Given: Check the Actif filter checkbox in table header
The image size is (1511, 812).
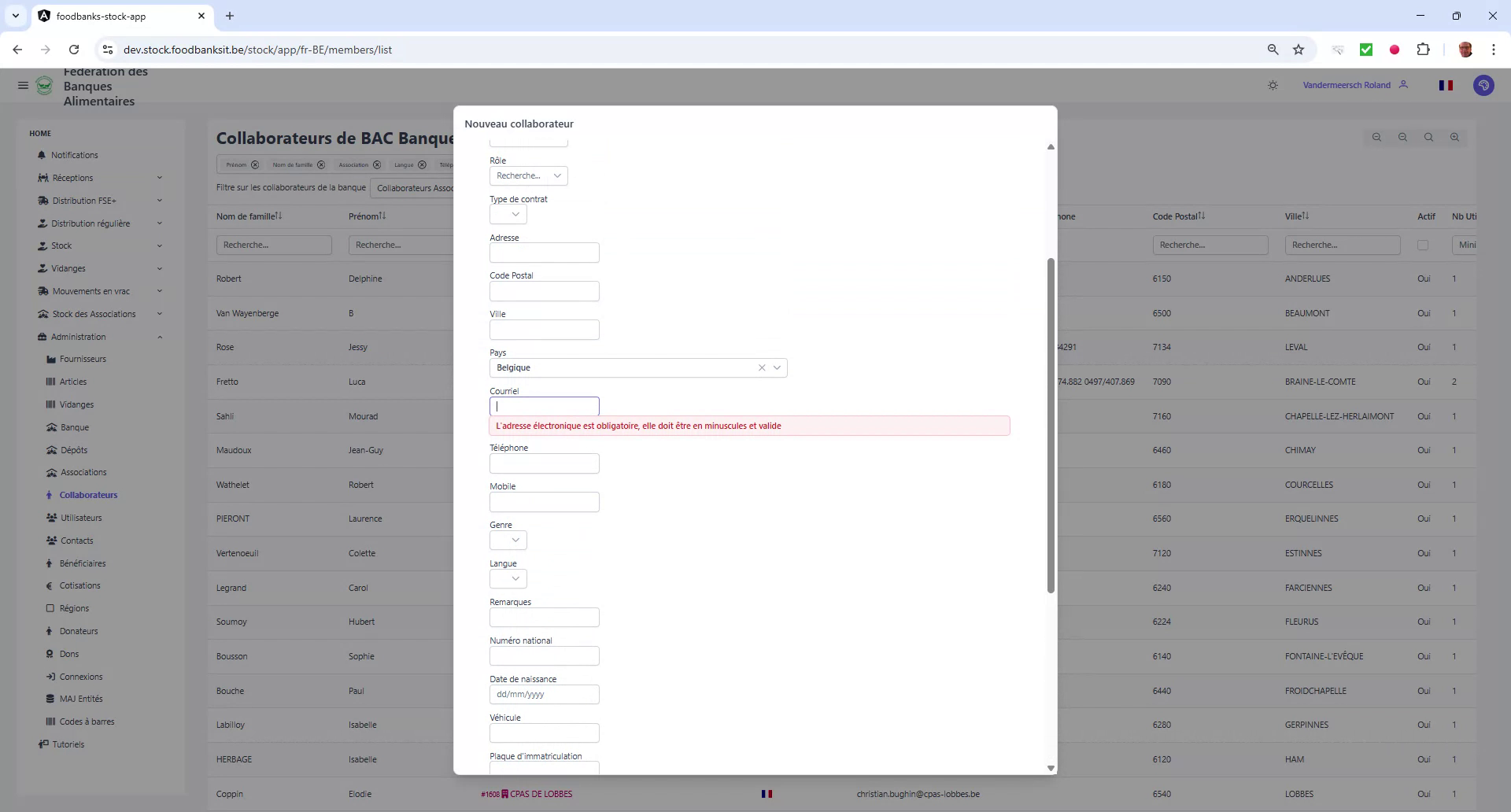Looking at the screenshot, I should click(x=1424, y=245).
